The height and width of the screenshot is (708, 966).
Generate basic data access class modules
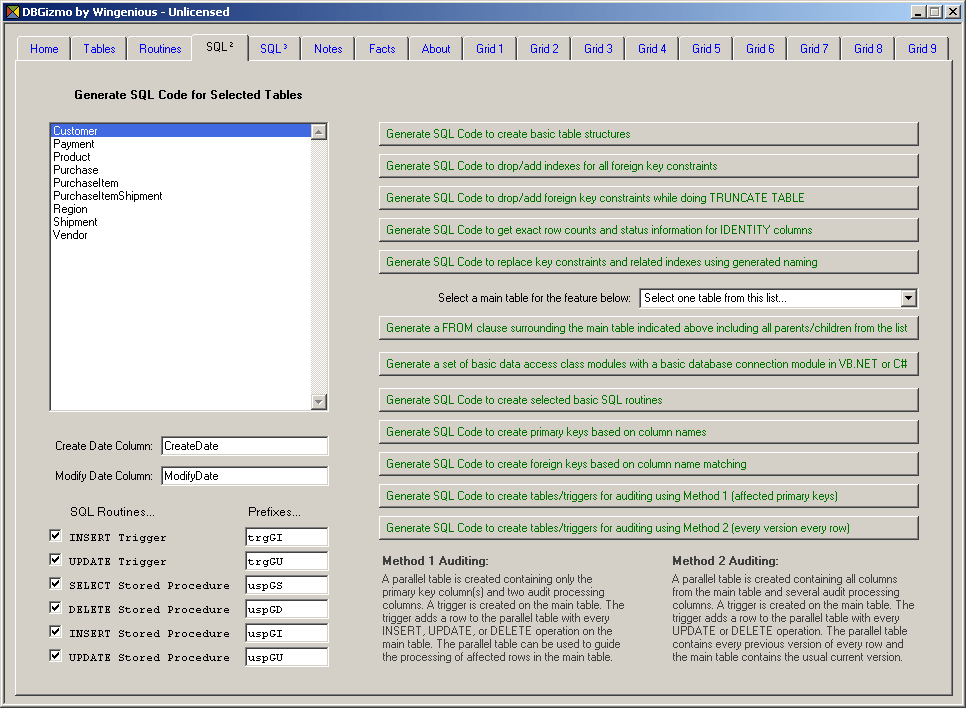[x=648, y=364]
